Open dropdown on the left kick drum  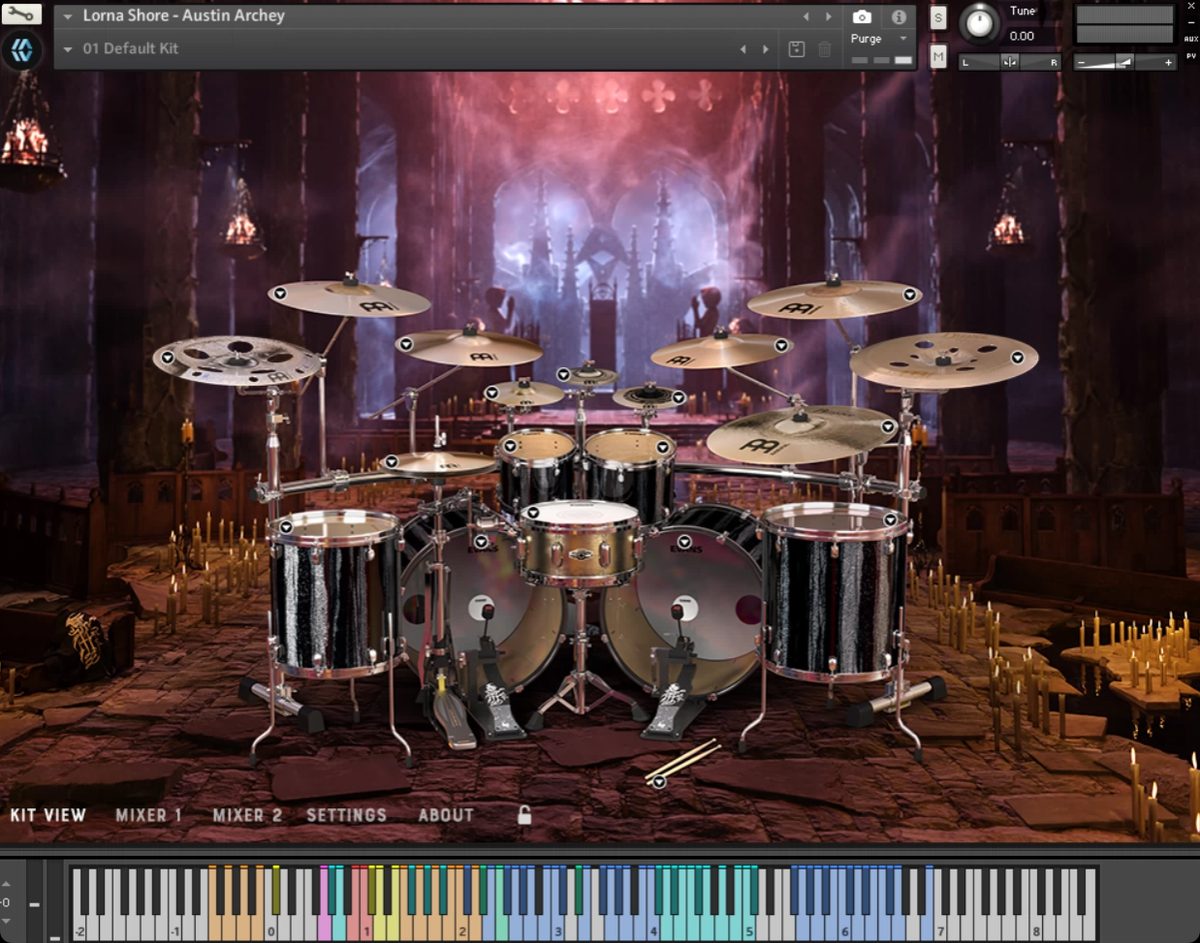[481, 542]
